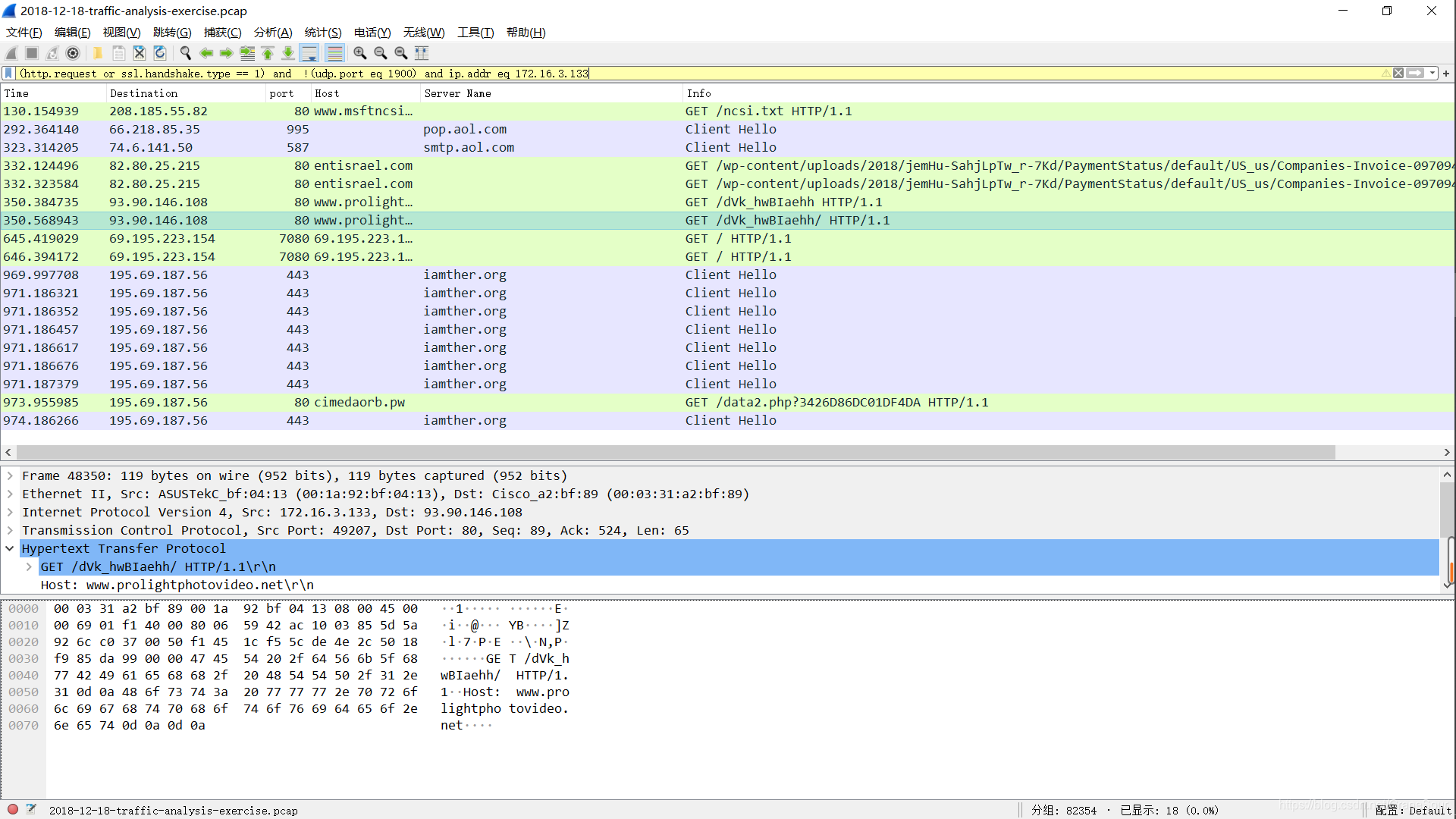Apply the display filter with the arrow button
Viewport: 1456px width, 819px height.
(1415, 74)
